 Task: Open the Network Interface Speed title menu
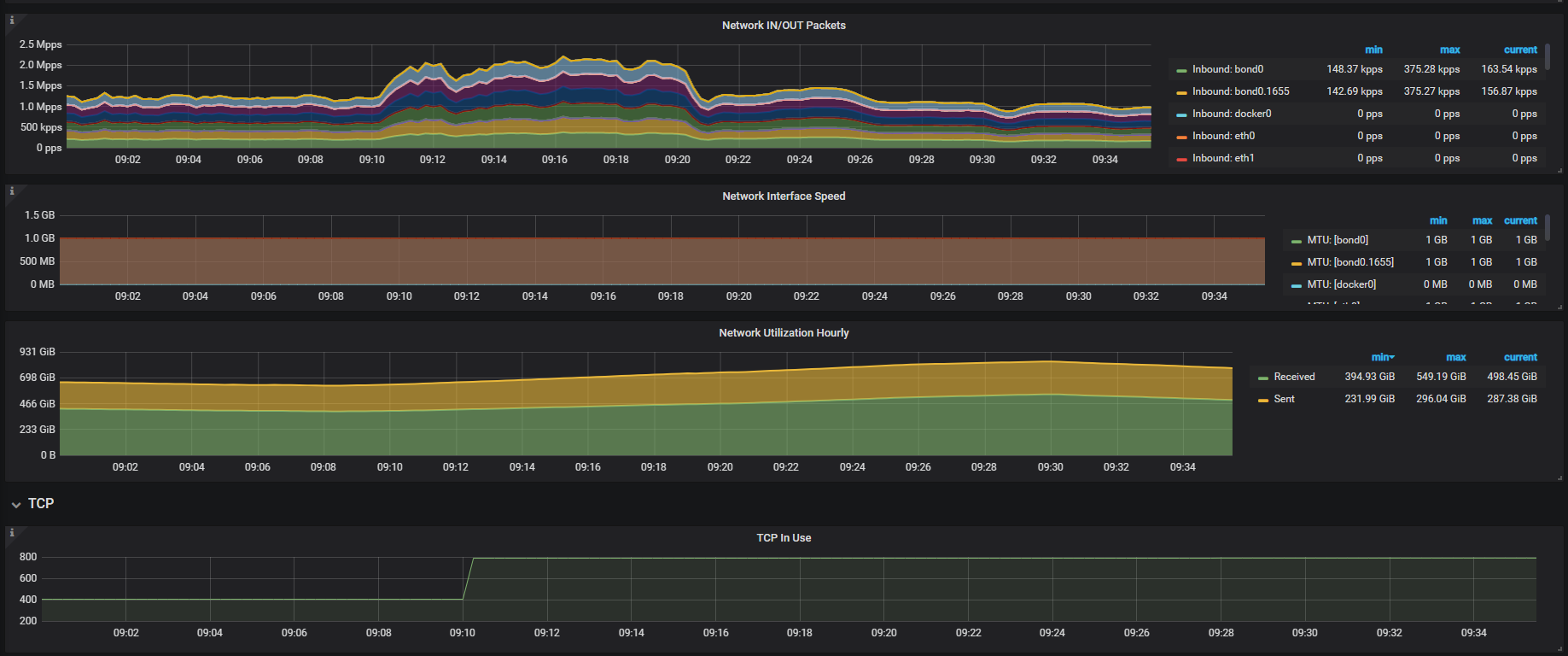click(x=784, y=196)
